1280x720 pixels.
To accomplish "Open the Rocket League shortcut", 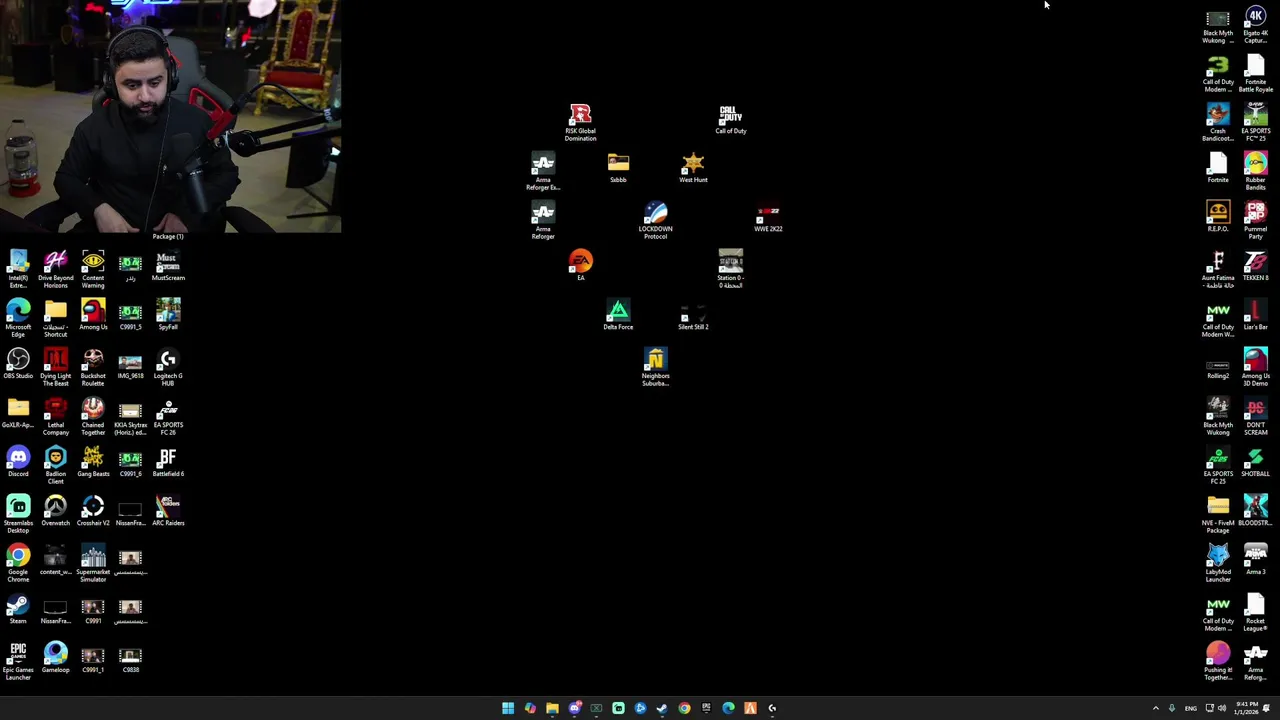I will [1255, 613].
